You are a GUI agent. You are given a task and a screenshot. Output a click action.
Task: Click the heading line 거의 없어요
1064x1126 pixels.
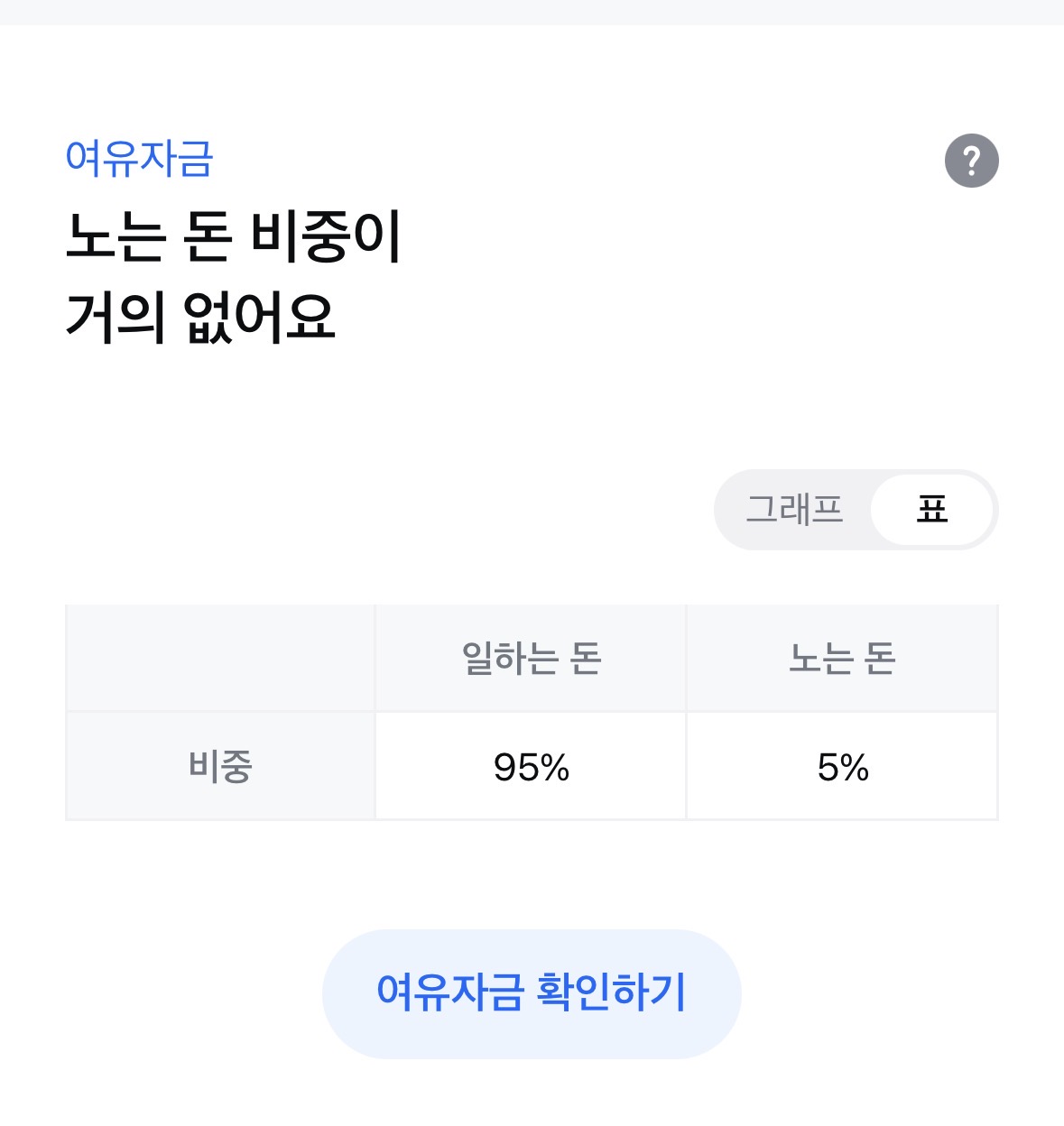pyautogui.click(x=200, y=317)
